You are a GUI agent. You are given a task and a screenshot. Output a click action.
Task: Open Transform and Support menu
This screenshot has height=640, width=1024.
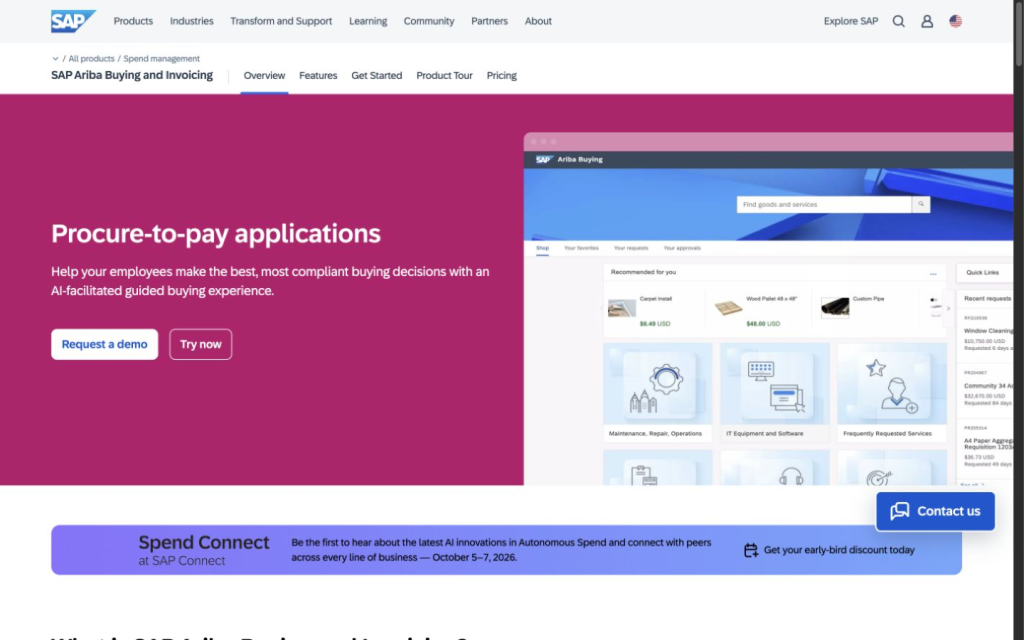281,21
